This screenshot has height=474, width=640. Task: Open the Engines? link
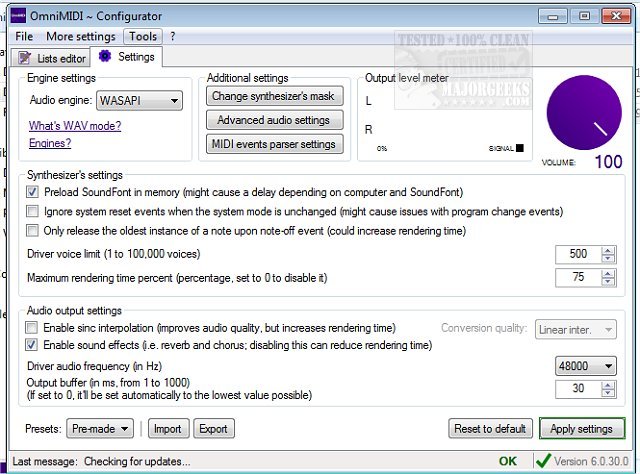[x=50, y=143]
